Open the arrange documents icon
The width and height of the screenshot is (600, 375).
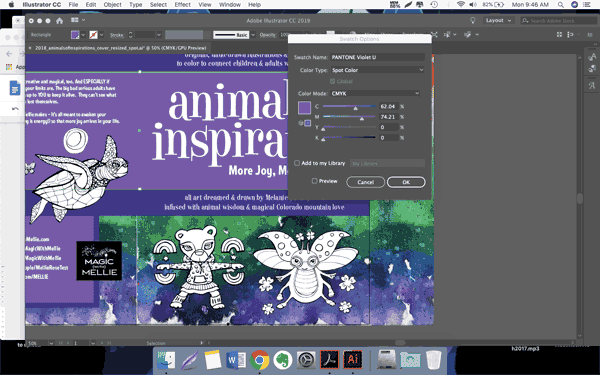75,20
